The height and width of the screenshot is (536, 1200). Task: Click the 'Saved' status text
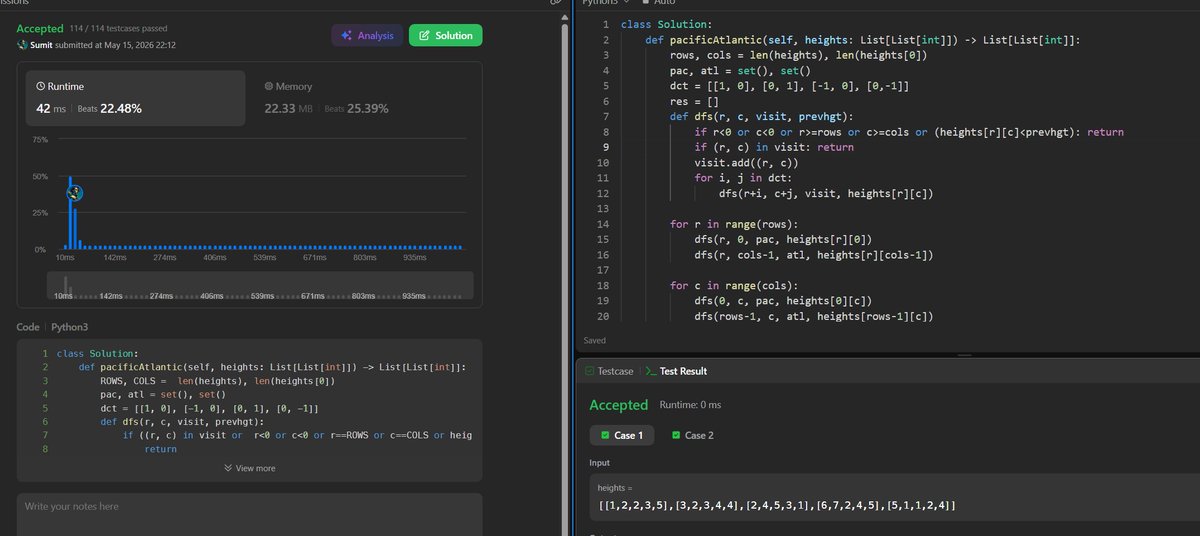pos(594,339)
